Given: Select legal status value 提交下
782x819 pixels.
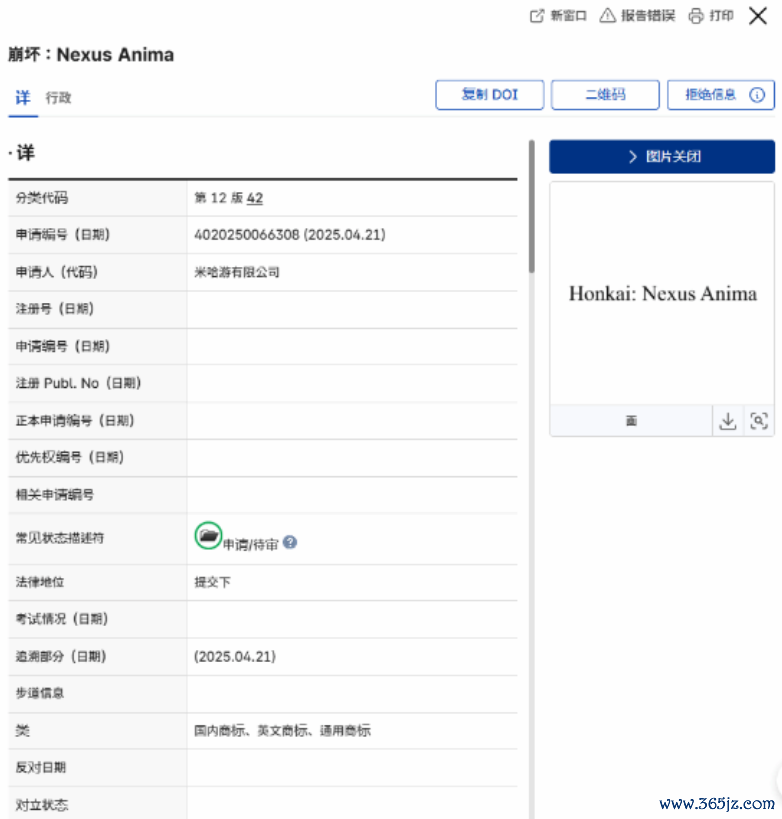Looking at the screenshot, I should [x=212, y=582].
